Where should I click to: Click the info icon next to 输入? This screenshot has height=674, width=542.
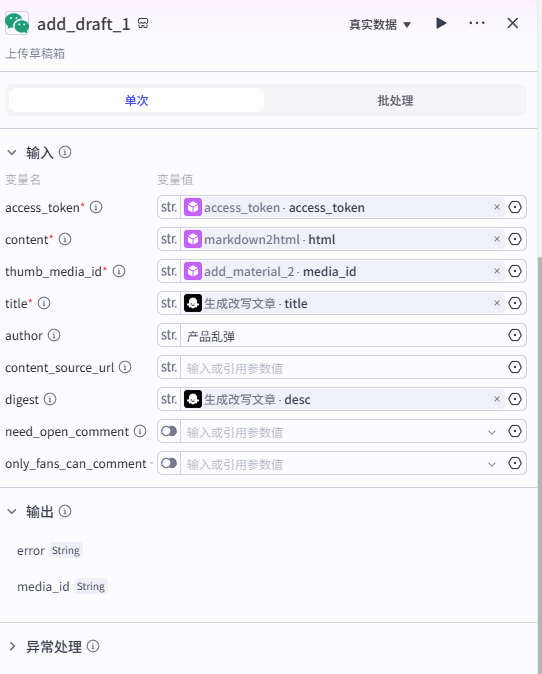65,152
